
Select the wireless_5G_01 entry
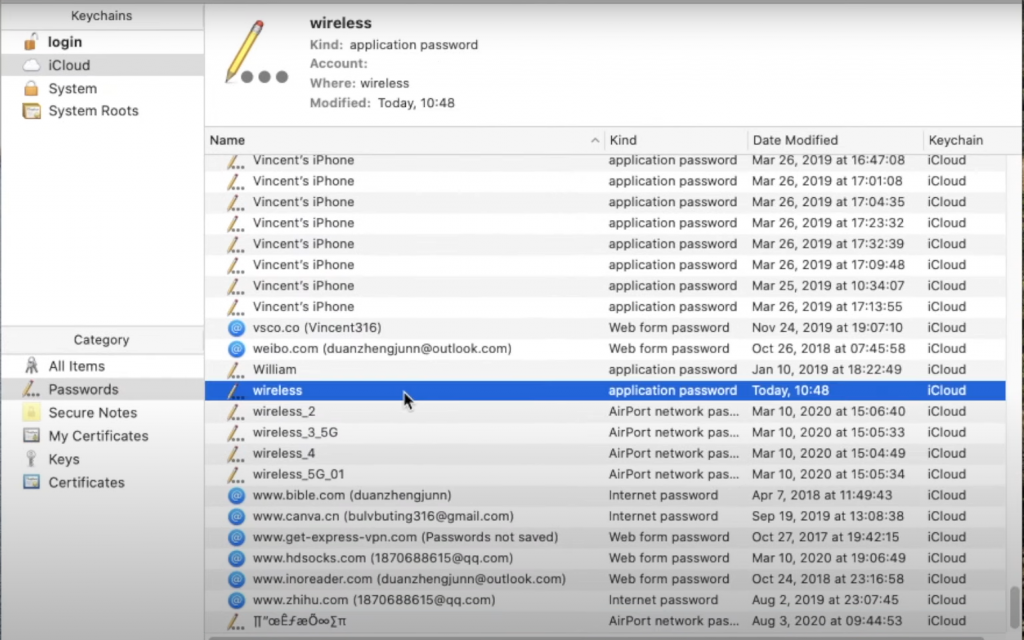click(605, 474)
